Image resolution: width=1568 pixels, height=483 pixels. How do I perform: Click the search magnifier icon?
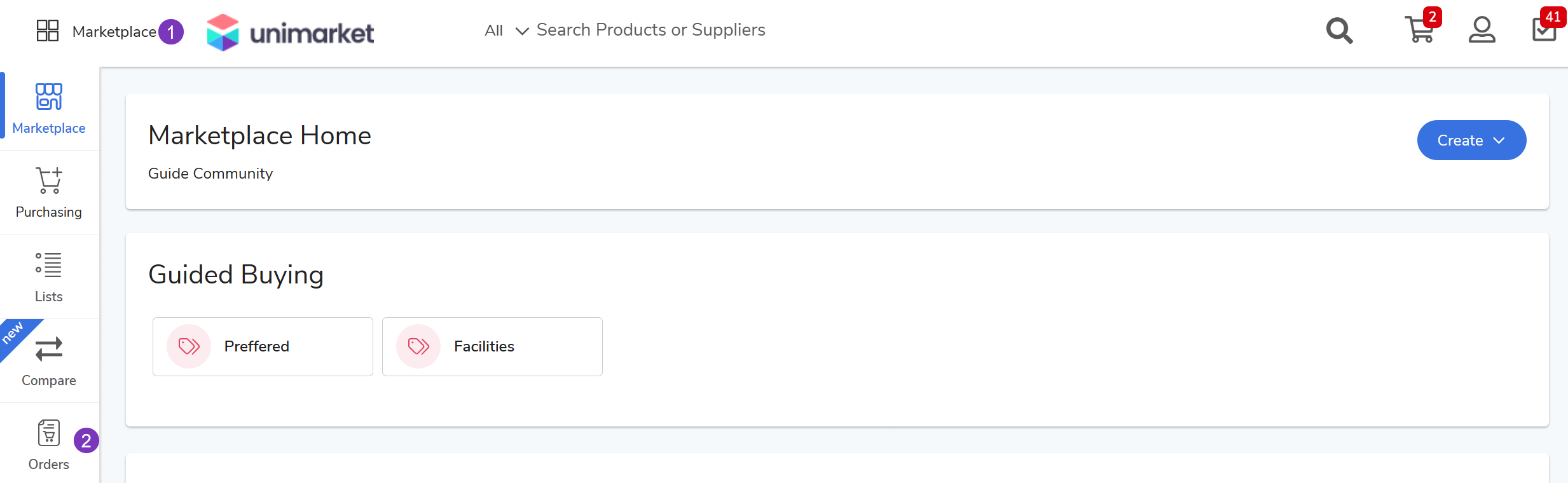point(1339,31)
